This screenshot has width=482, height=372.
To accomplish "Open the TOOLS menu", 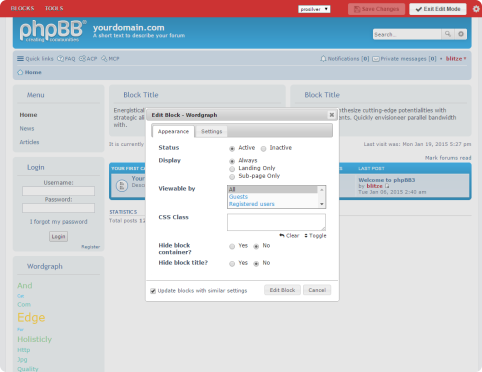I will (x=54, y=8).
